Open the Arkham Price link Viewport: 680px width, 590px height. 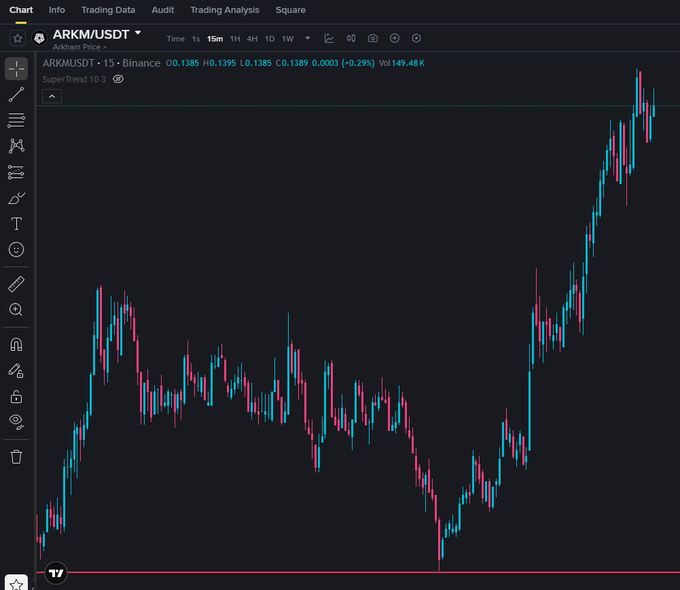[79, 47]
